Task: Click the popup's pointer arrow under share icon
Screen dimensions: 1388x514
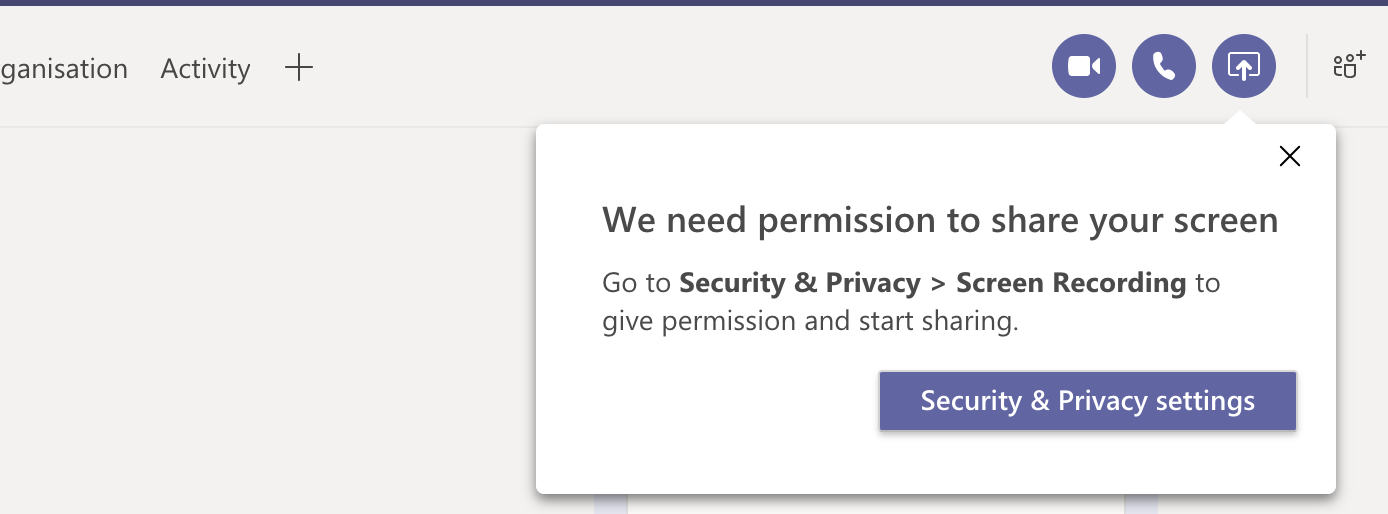Action: coord(1239,118)
